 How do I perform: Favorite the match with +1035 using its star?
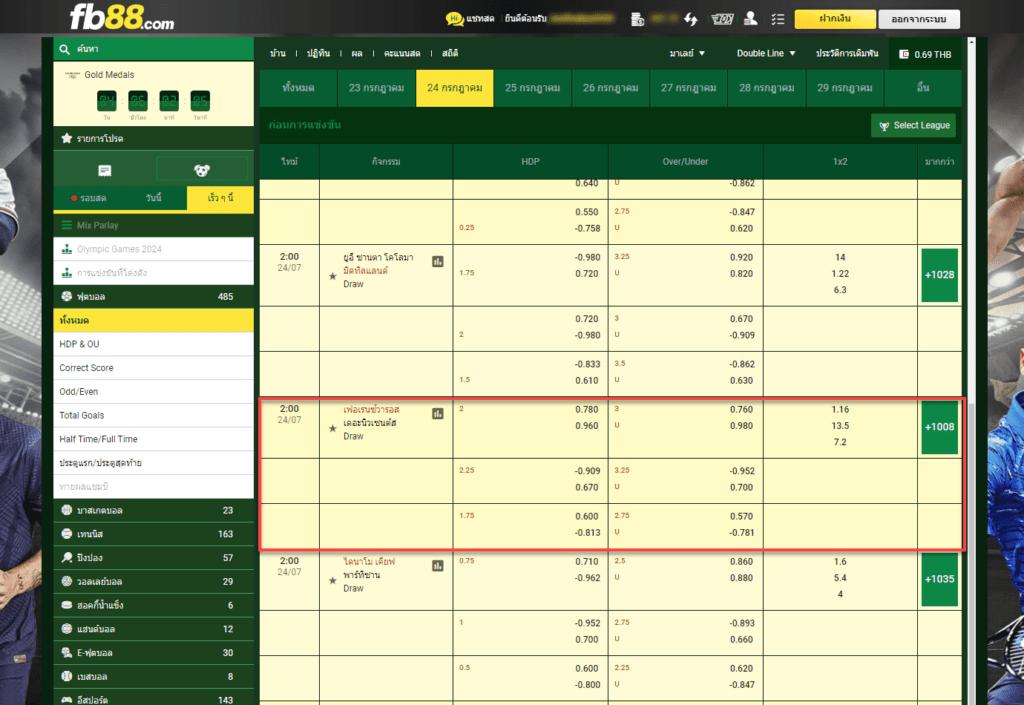click(x=332, y=580)
